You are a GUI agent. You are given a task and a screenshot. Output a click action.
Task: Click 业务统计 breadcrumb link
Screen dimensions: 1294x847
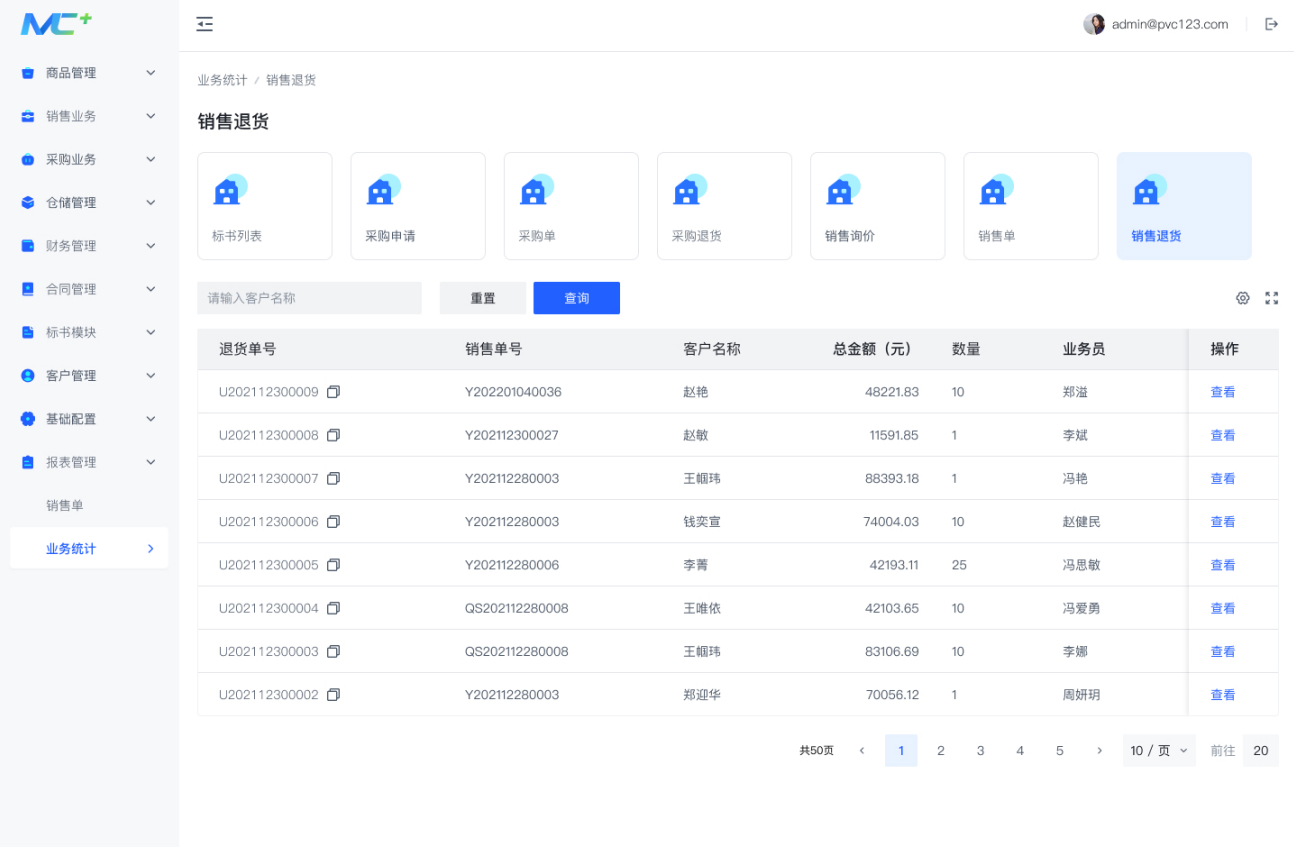[x=222, y=80]
